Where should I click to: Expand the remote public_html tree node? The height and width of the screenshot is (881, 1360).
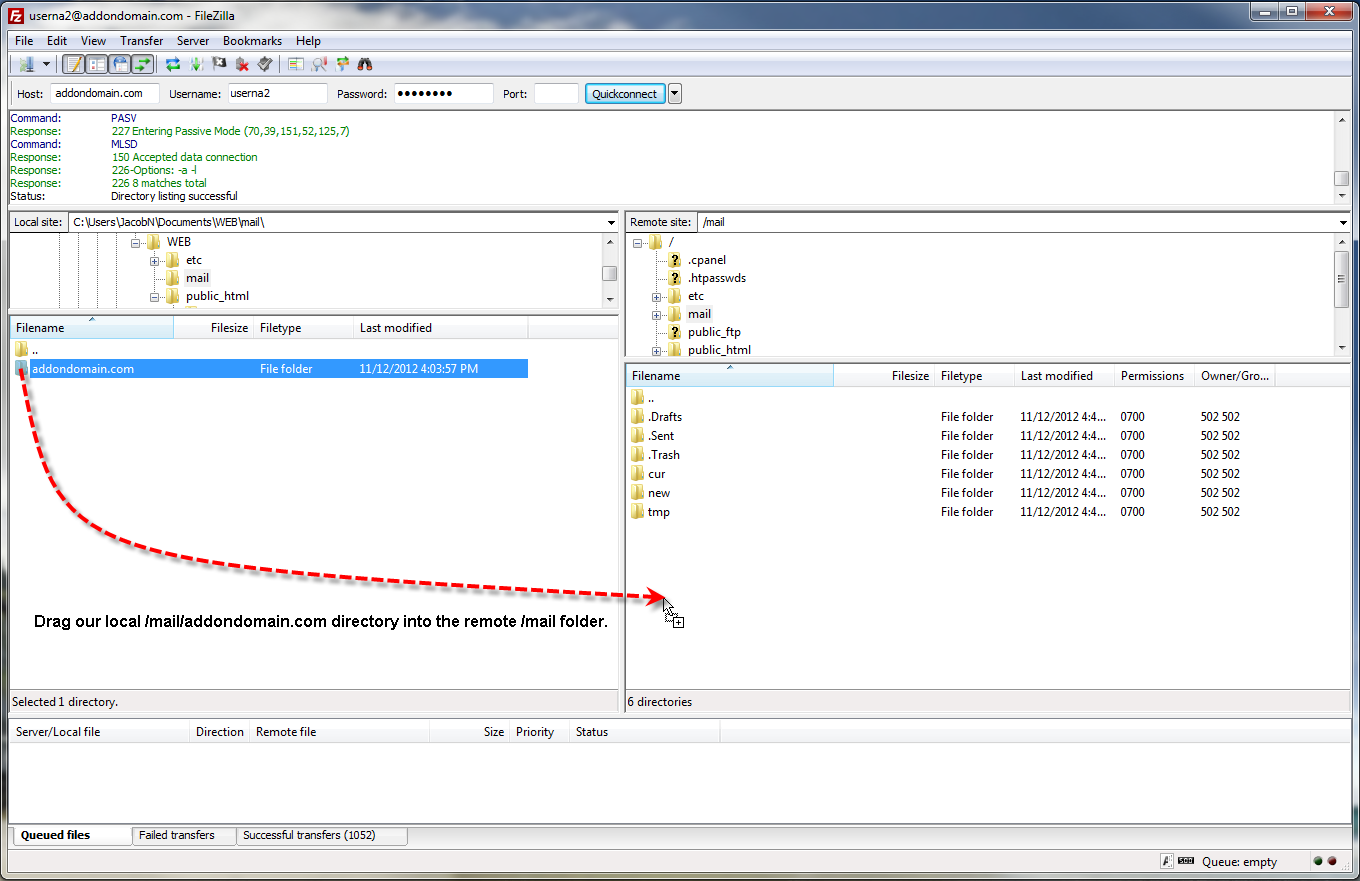tap(657, 350)
